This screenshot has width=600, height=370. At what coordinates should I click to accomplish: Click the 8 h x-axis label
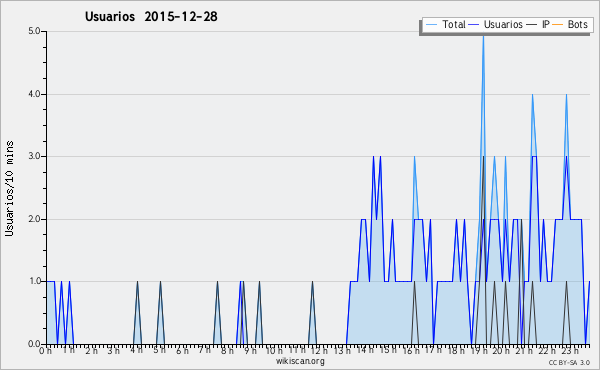[x=227, y=351]
